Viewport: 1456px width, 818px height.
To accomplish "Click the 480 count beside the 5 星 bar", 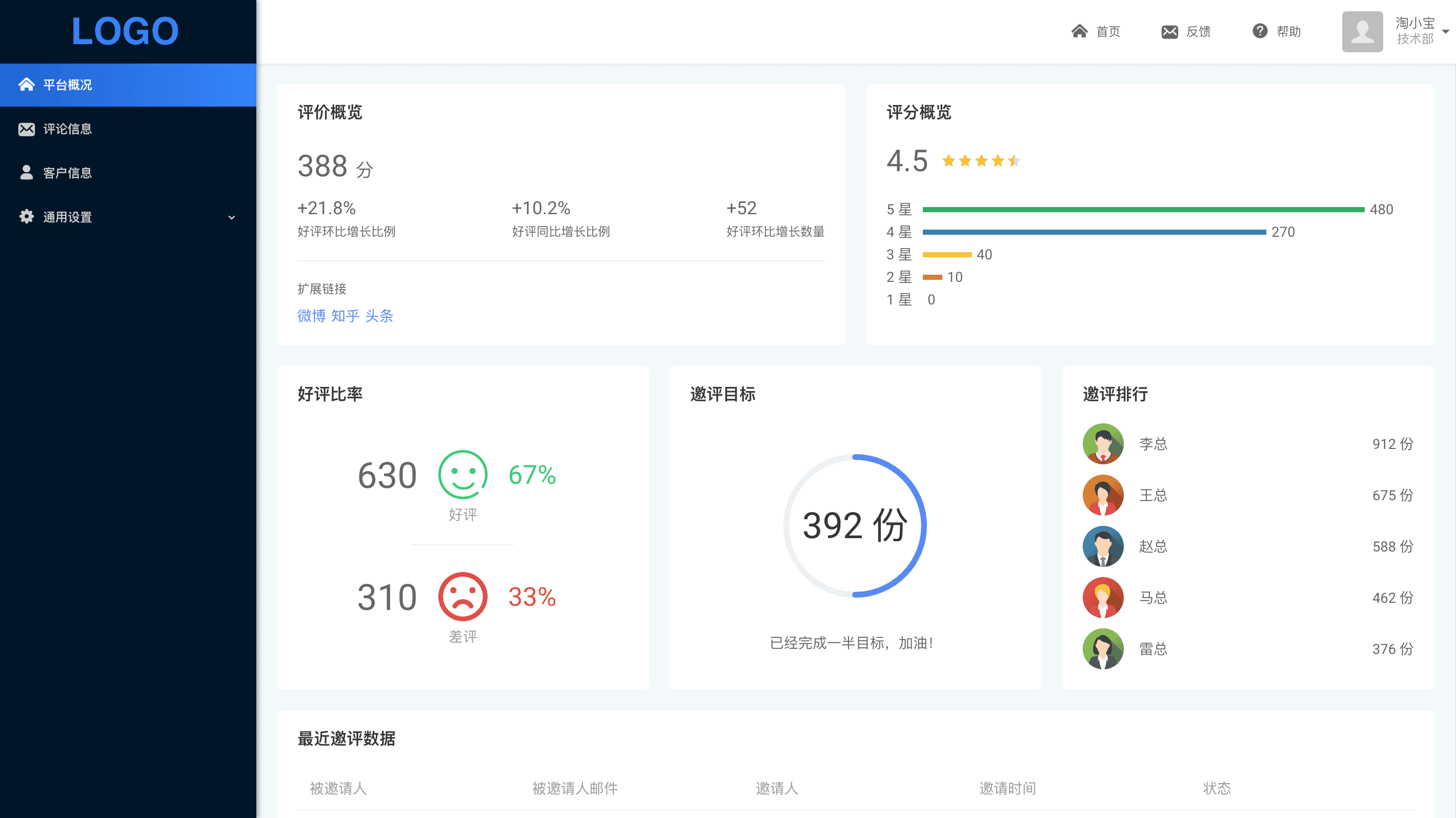I will pos(1381,210).
